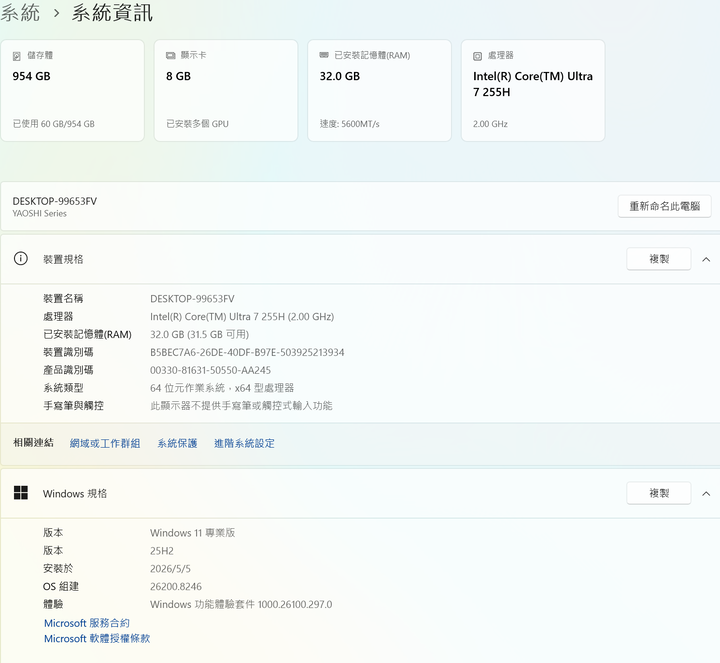This screenshot has height=663, width=720.
Task: Select OS build 26200.8246
Action: 176,586
